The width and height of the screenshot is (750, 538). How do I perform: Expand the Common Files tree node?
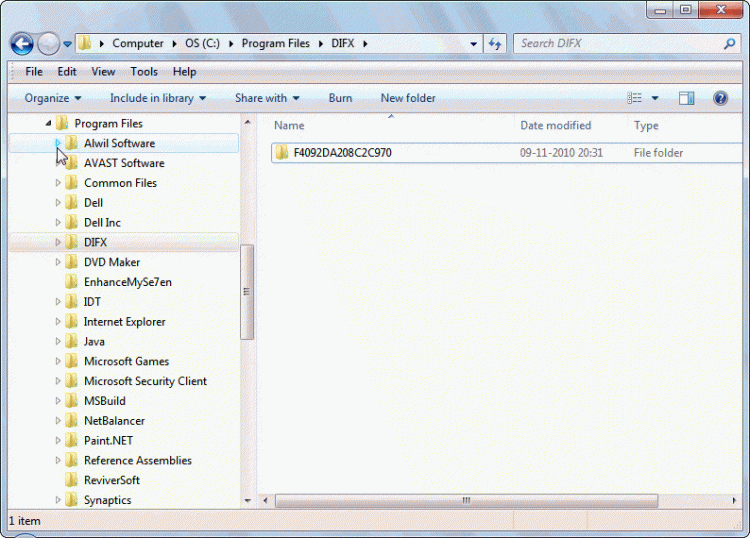point(58,183)
